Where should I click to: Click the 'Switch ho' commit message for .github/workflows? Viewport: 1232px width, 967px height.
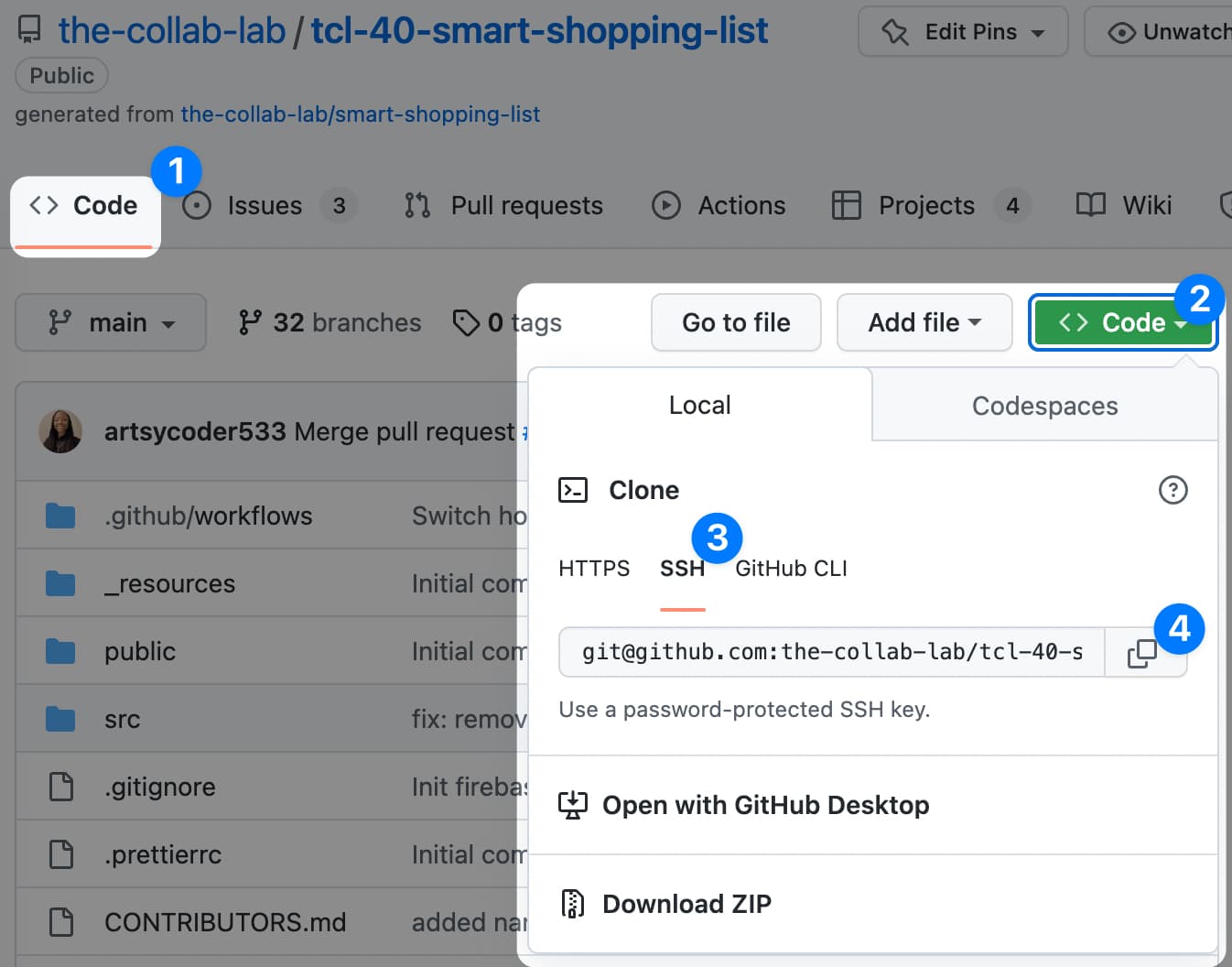470,516
